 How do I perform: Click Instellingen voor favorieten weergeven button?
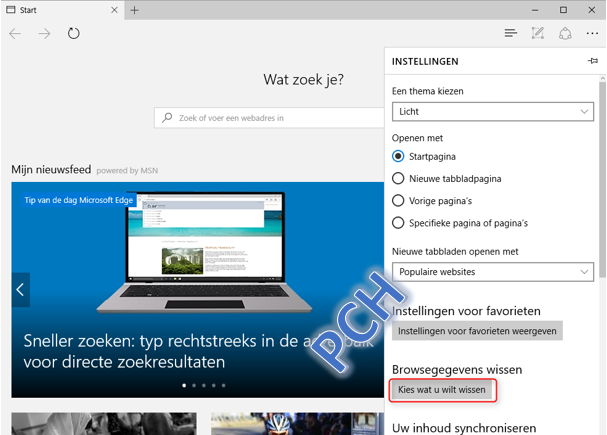477,331
